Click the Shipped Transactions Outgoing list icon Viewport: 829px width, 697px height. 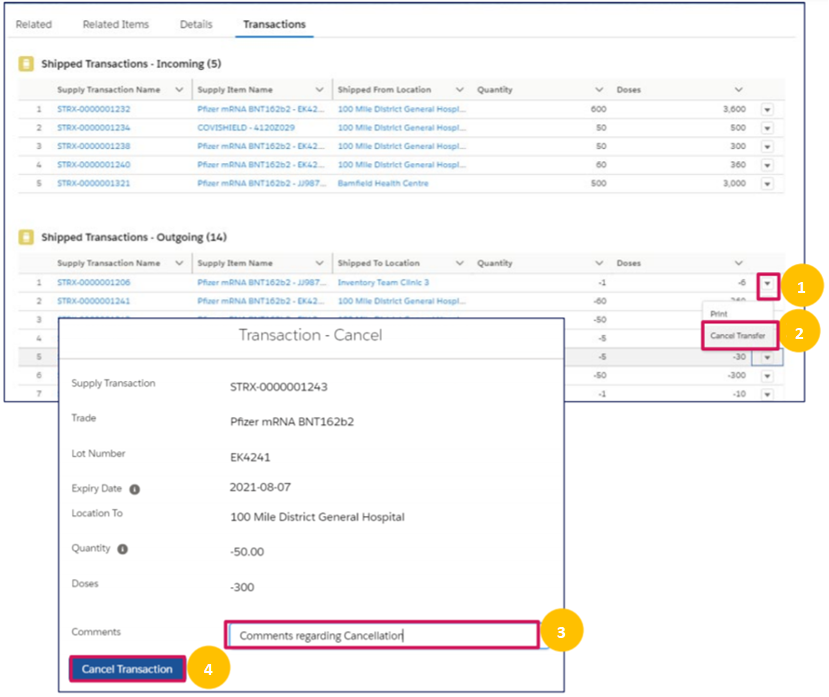point(26,237)
